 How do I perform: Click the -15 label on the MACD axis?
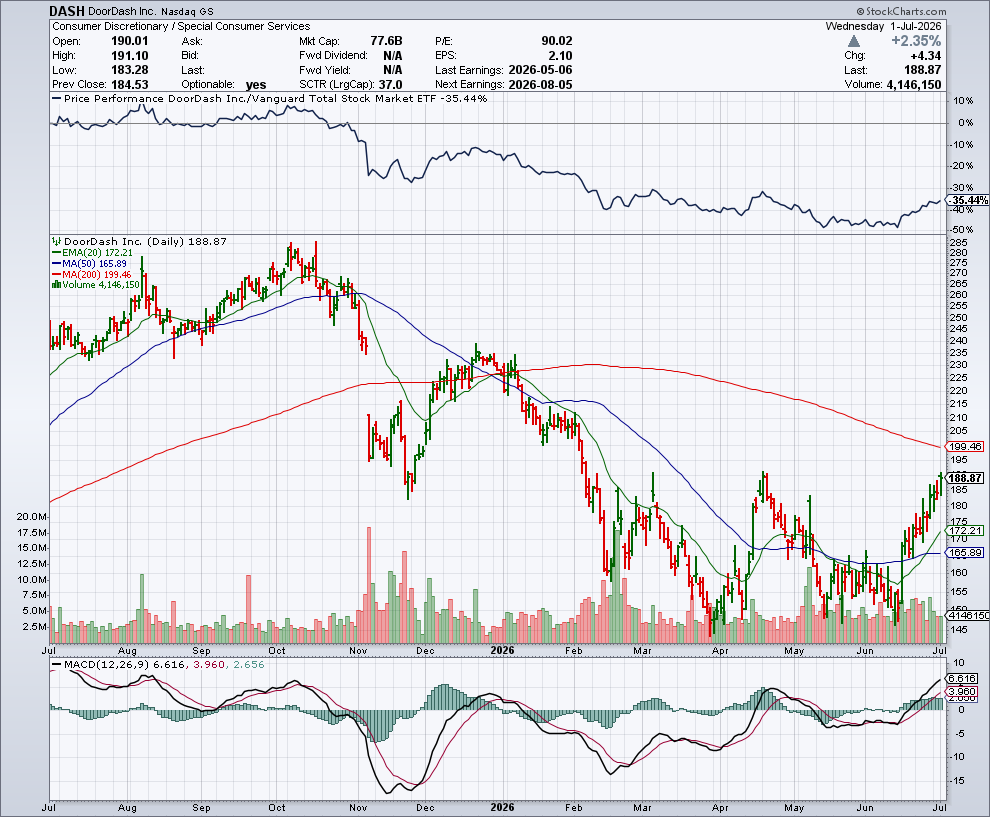[957, 781]
